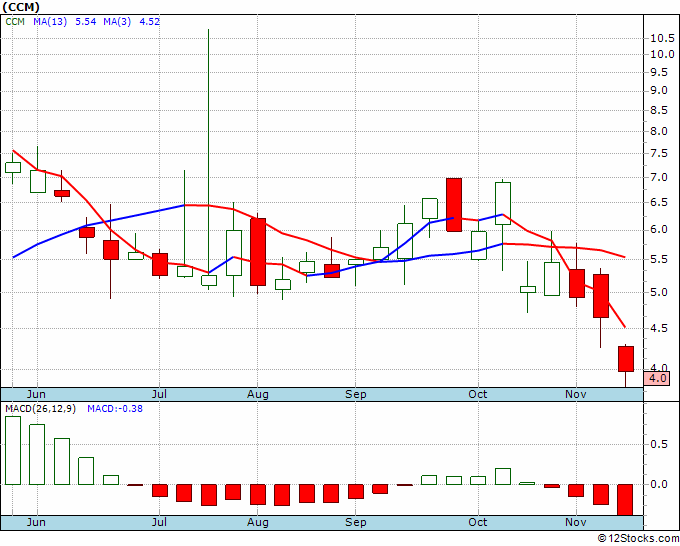
Task: Select Jul on the price chart date axis
Action: [x=159, y=394]
